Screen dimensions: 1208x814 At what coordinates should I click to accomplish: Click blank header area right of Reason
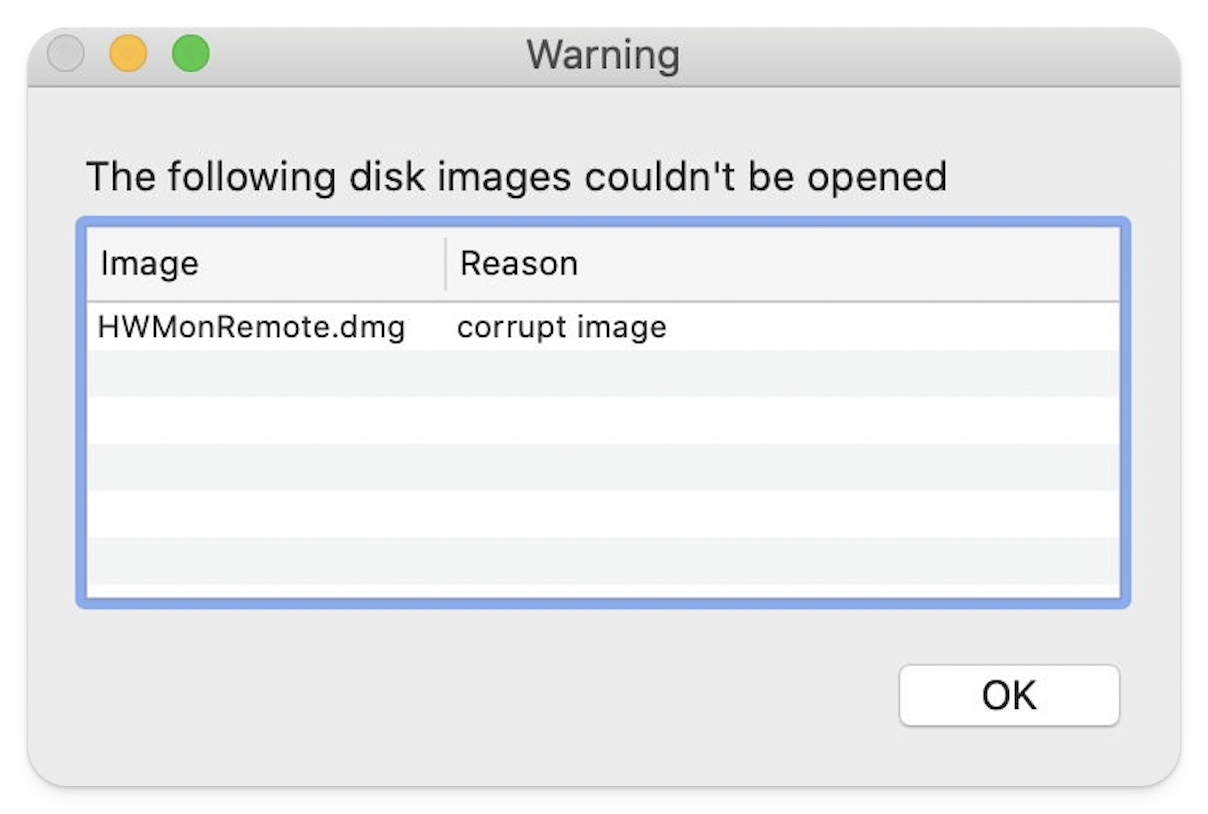click(850, 264)
